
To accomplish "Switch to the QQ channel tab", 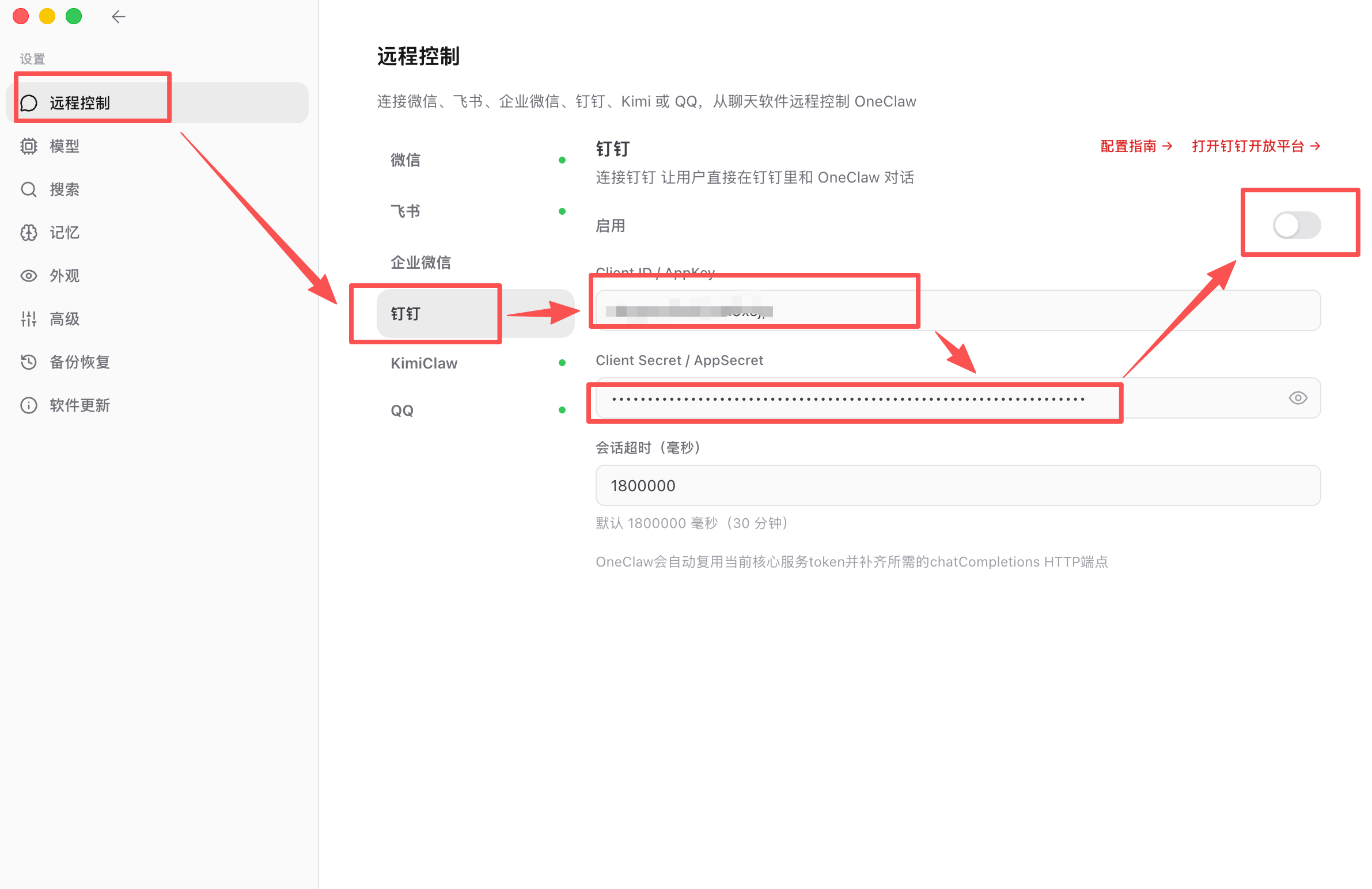I will (401, 409).
